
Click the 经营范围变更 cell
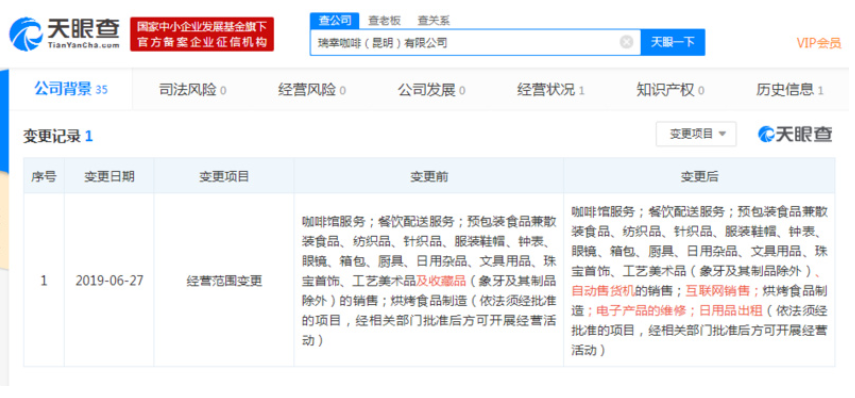(224, 281)
